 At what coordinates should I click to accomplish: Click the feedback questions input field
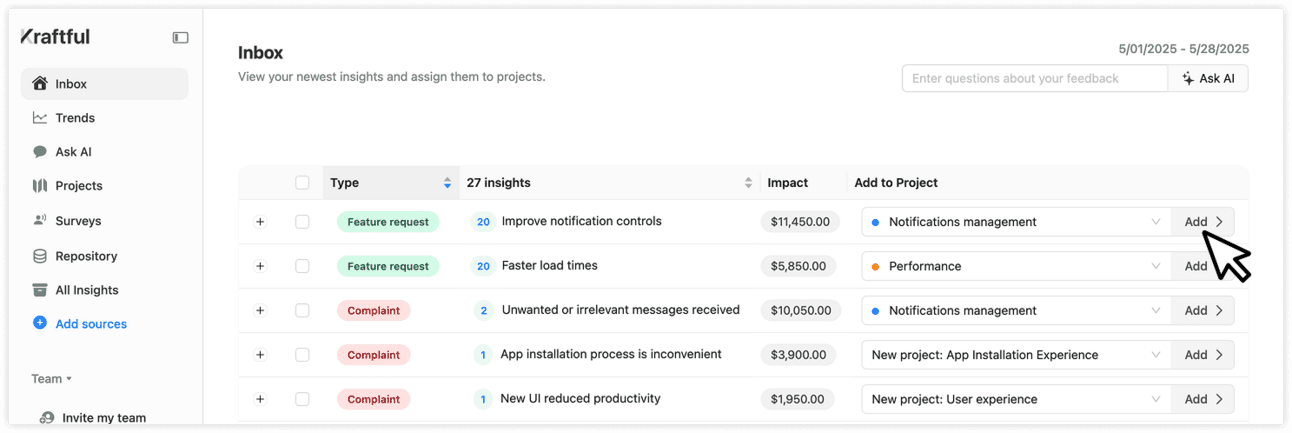(1034, 78)
